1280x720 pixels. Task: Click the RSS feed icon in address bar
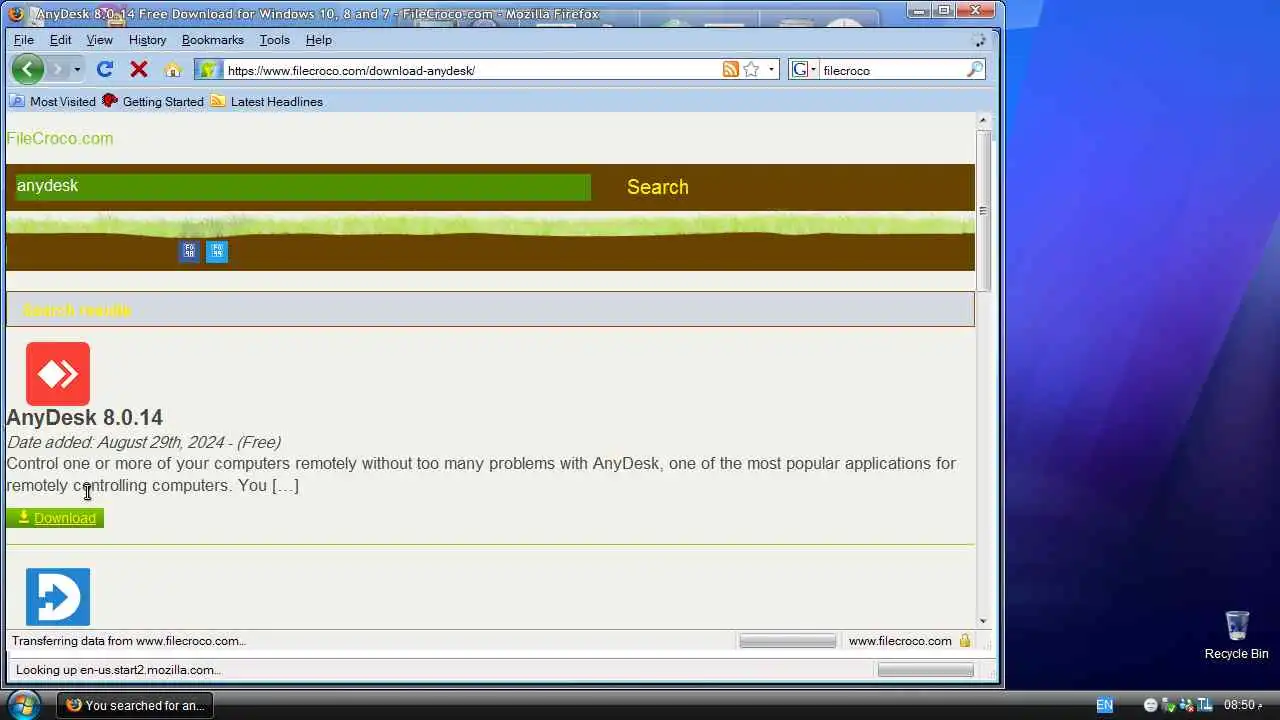pos(731,70)
